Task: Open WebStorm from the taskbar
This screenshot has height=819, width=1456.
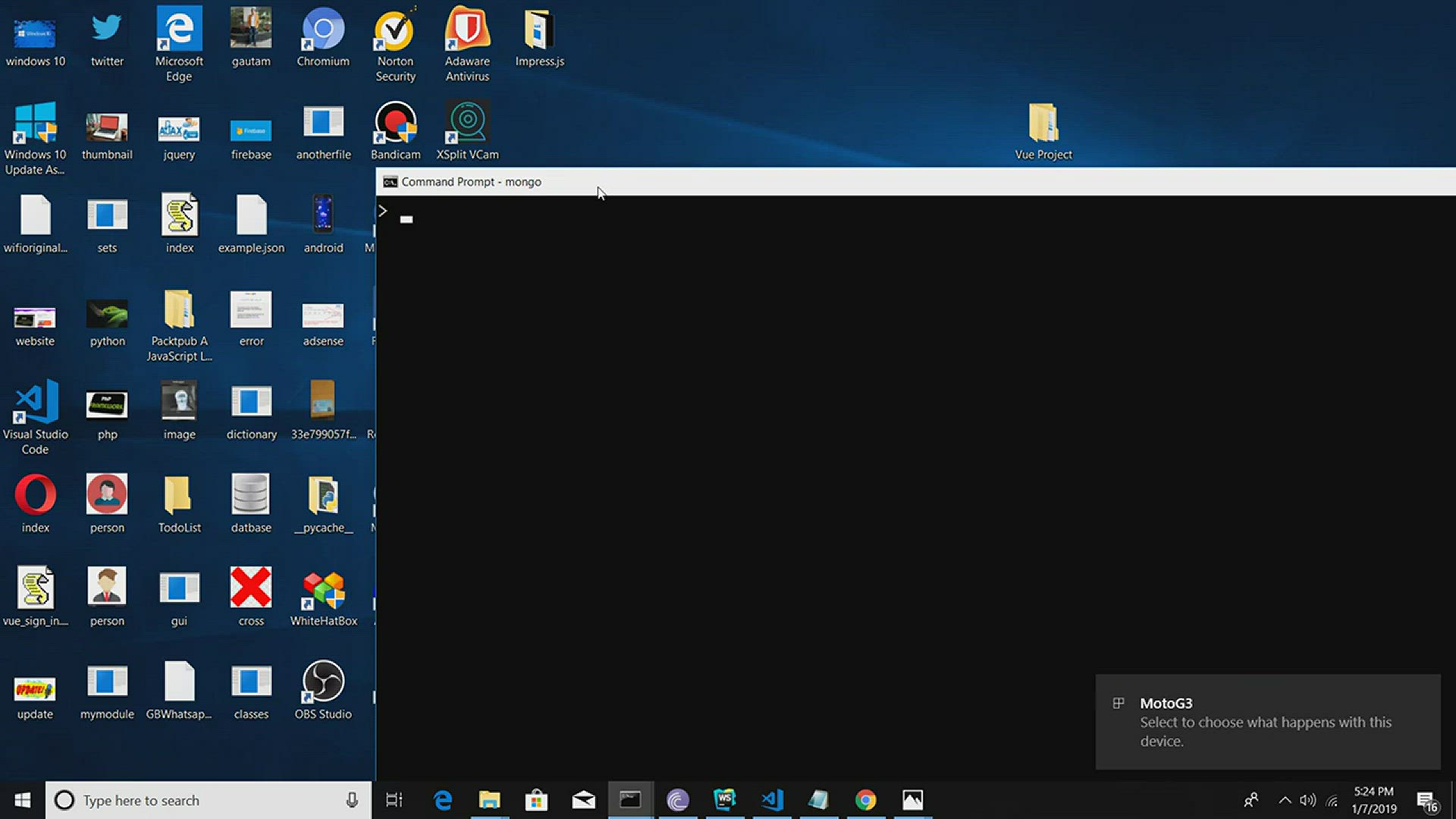Action: tap(725, 799)
